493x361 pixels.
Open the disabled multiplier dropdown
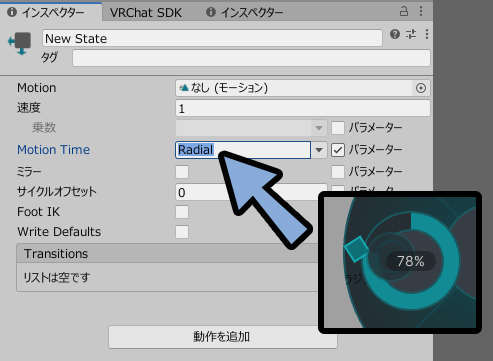pyautogui.click(x=251, y=128)
